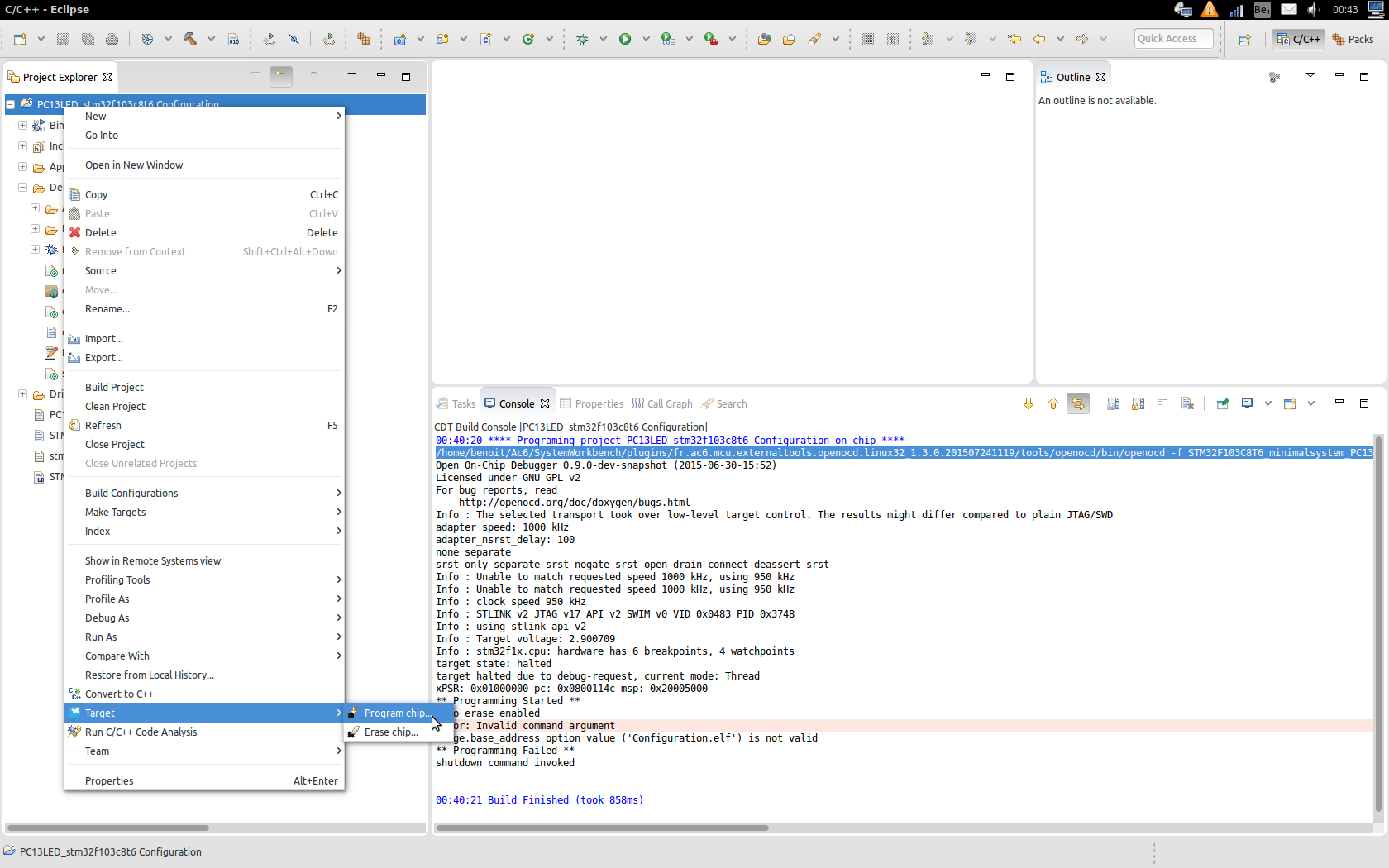The image size is (1389, 868).
Task: Toggle Show Error Parser Output sync arrows button
Action: coord(1078,403)
